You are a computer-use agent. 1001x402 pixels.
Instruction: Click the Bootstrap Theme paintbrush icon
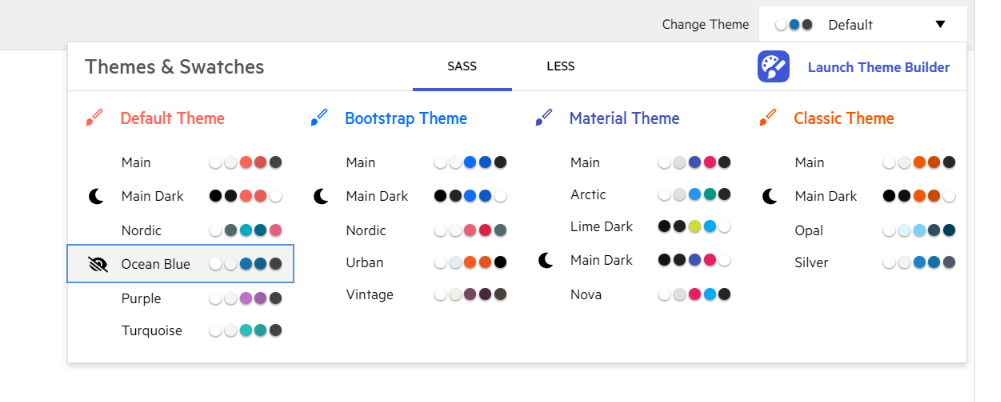tap(319, 118)
